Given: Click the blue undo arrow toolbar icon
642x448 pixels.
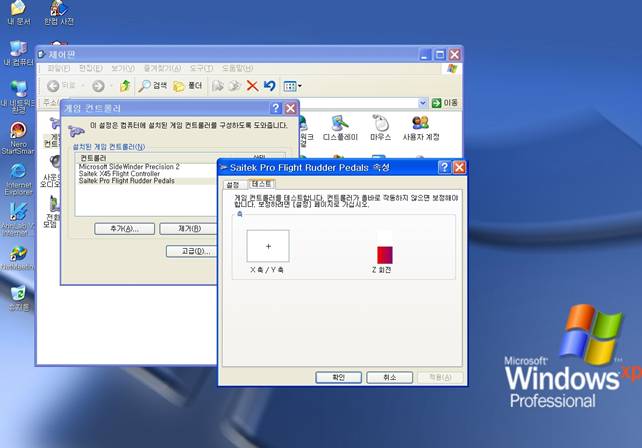Looking at the screenshot, I should [269, 86].
